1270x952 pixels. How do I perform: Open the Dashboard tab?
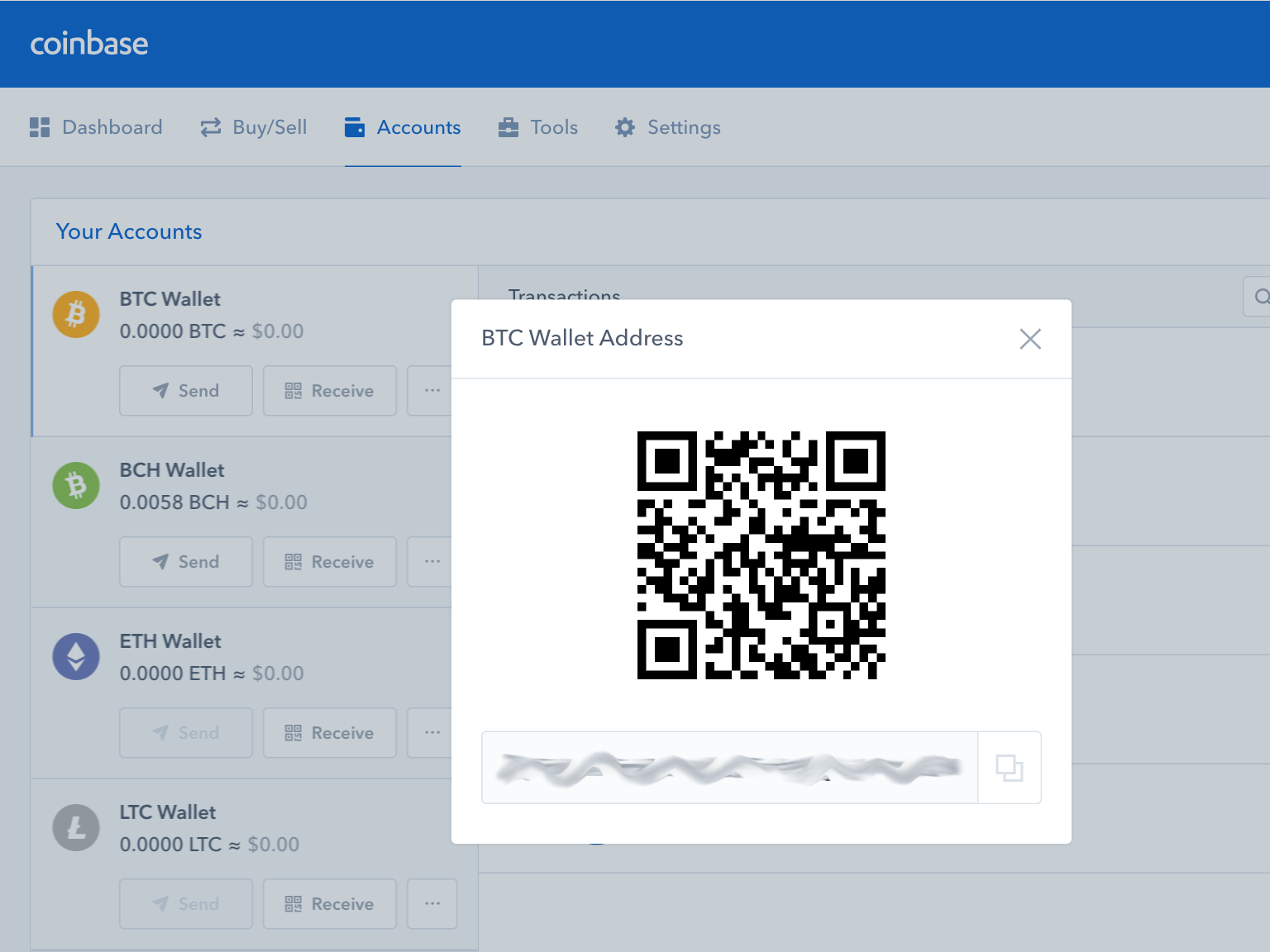pyautogui.click(x=96, y=127)
